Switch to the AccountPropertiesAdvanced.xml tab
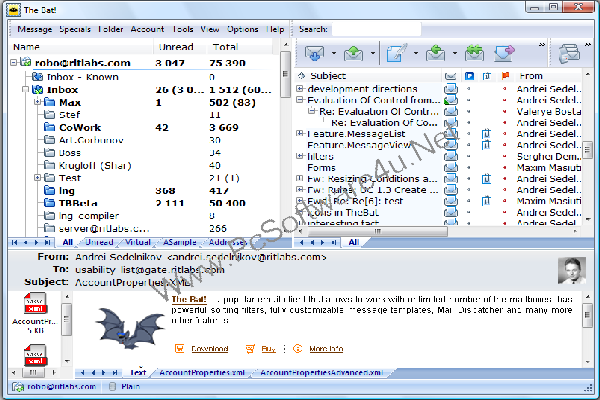Screen dimensions: 600x400 click(321, 372)
